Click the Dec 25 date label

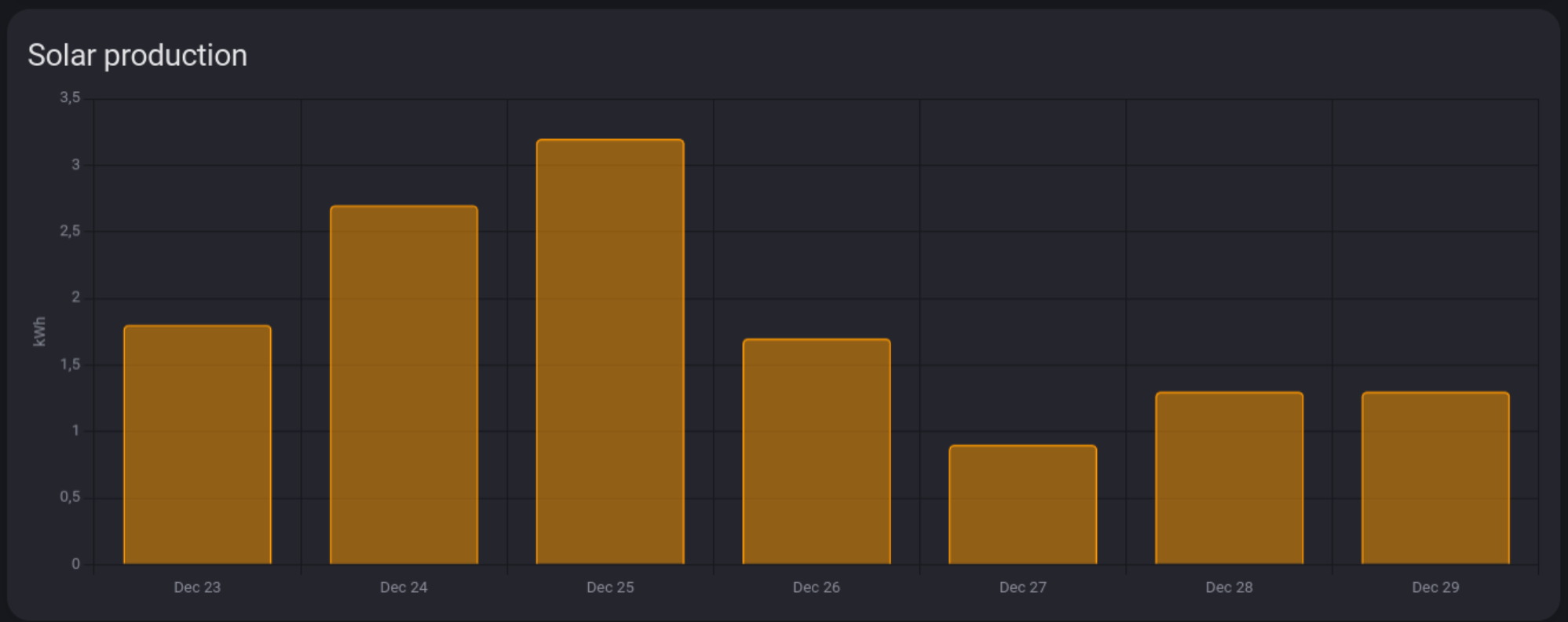(x=610, y=587)
